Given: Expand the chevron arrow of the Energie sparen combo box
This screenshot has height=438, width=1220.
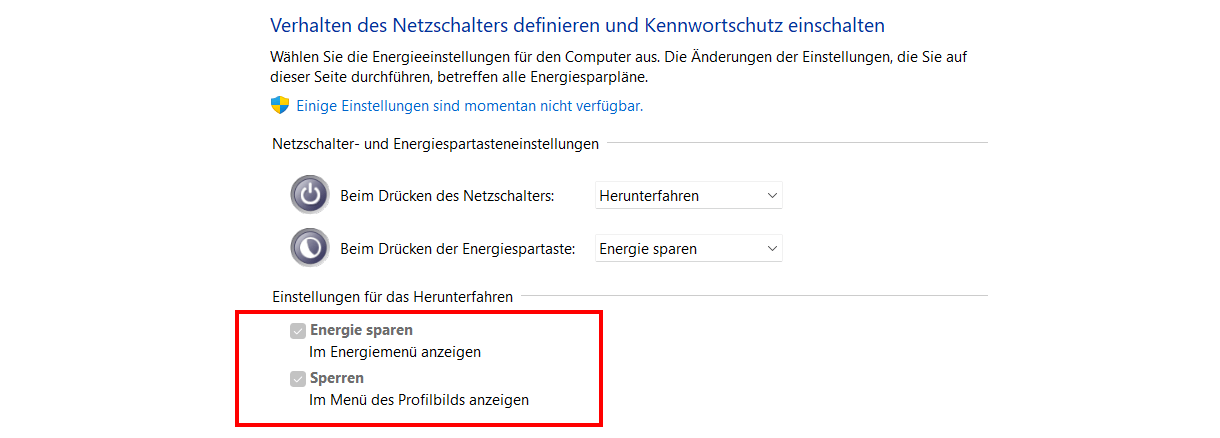Looking at the screenshot, I should click(771, 249).
